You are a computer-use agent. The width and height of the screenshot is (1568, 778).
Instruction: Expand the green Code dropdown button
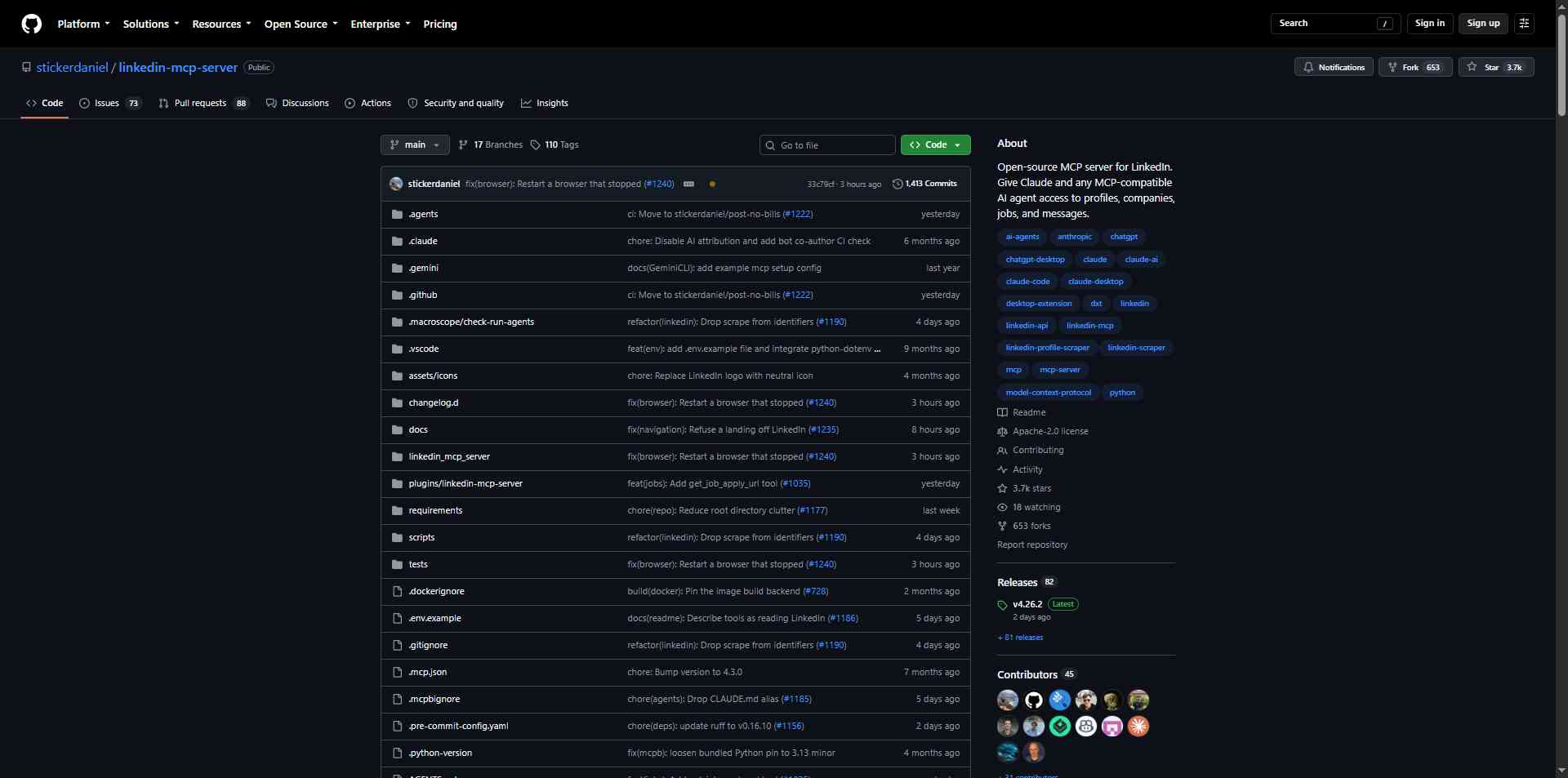(936, 144)
